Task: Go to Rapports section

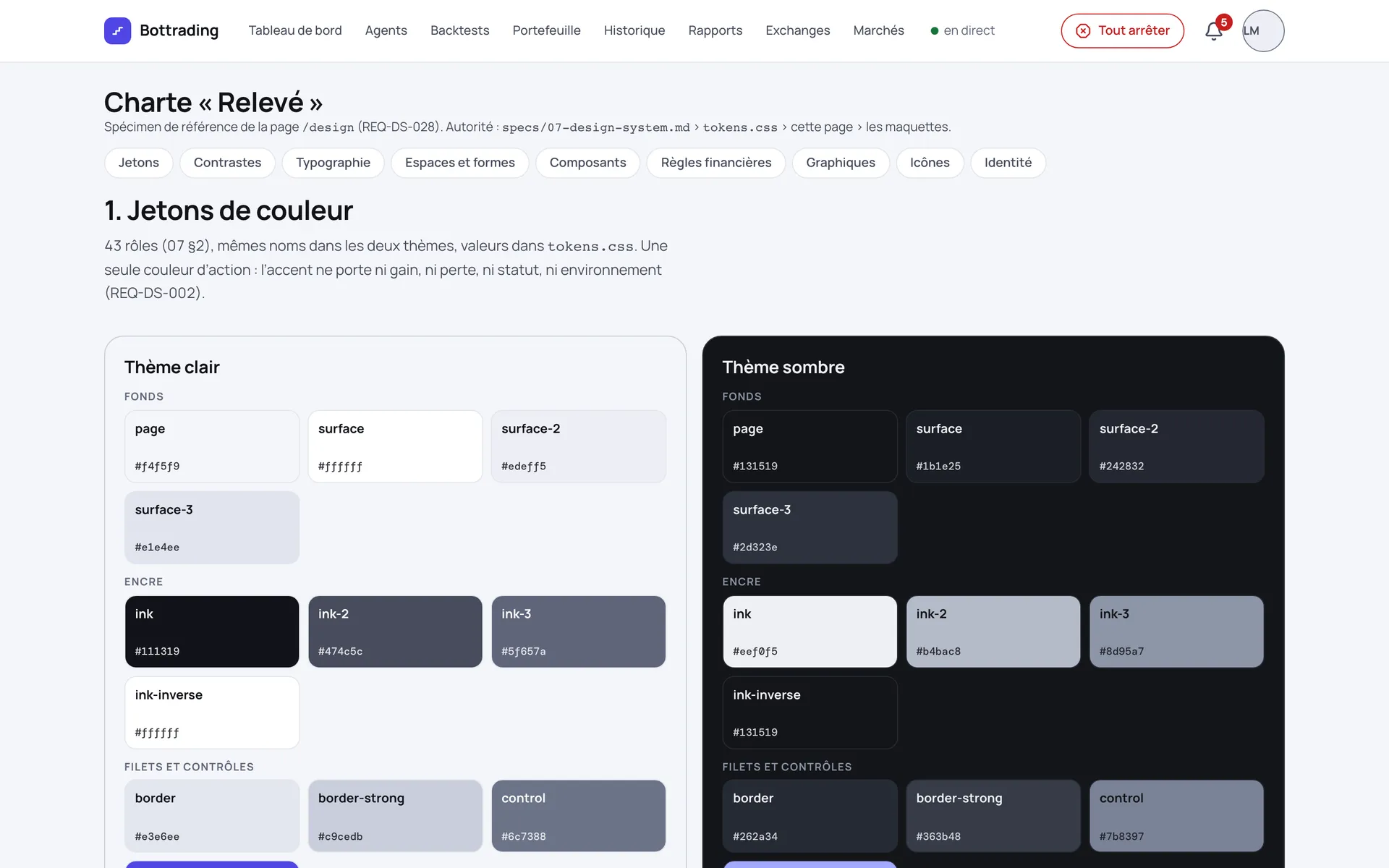Action: pos(715,30)
